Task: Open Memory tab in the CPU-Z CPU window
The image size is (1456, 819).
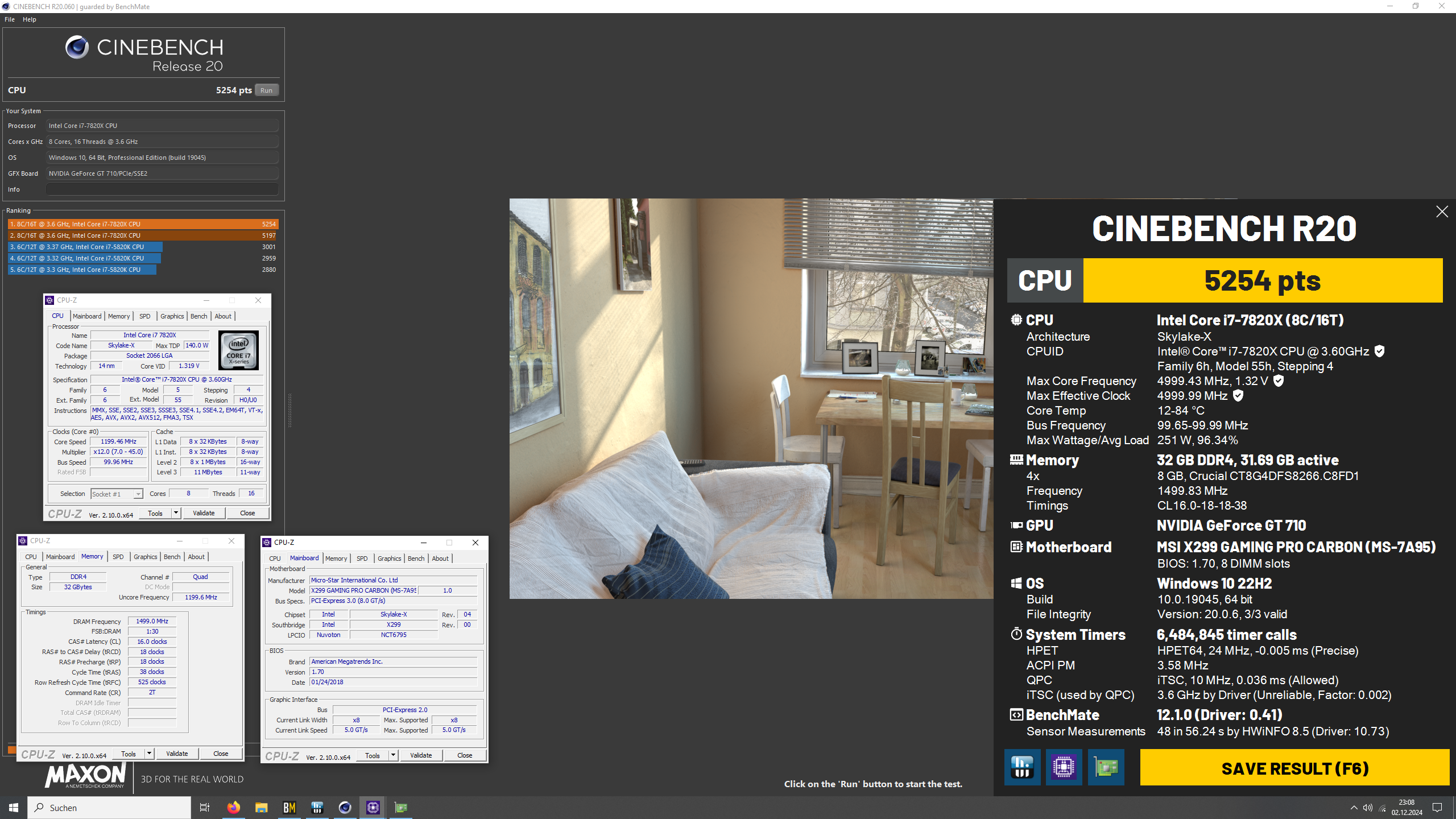Action: tap(119, 316)
